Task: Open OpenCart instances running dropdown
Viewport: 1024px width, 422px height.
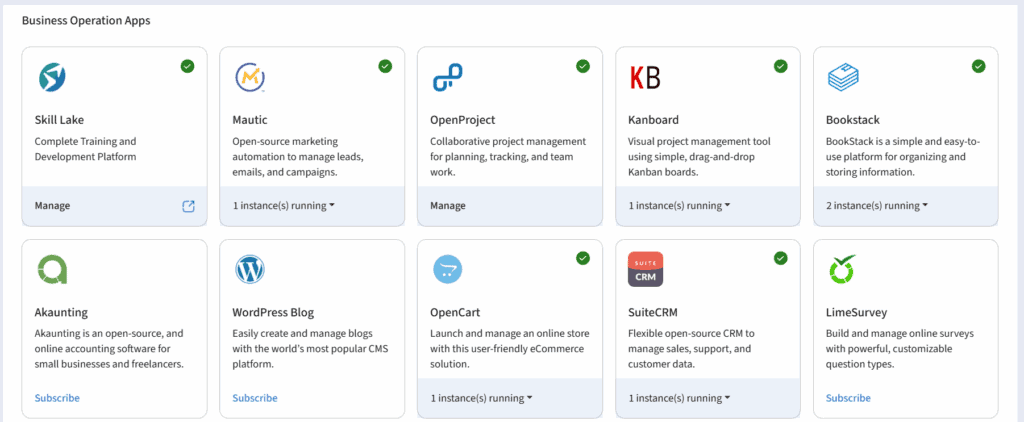Action: coord(480,398)
